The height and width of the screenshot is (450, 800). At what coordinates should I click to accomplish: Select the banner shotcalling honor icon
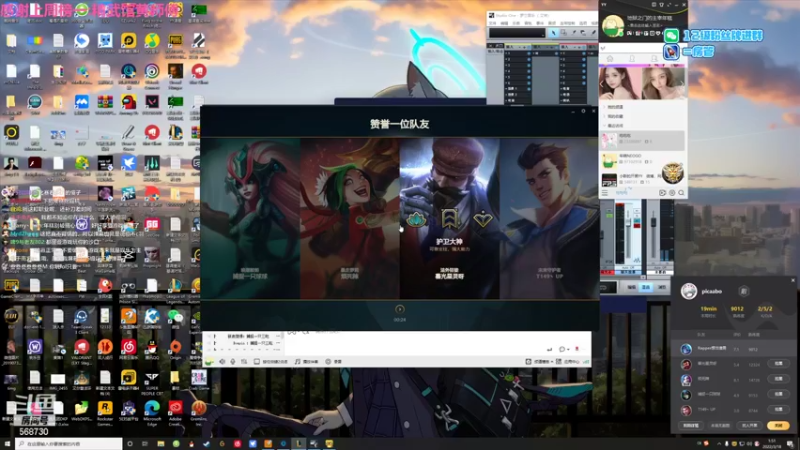pos(449,219)
